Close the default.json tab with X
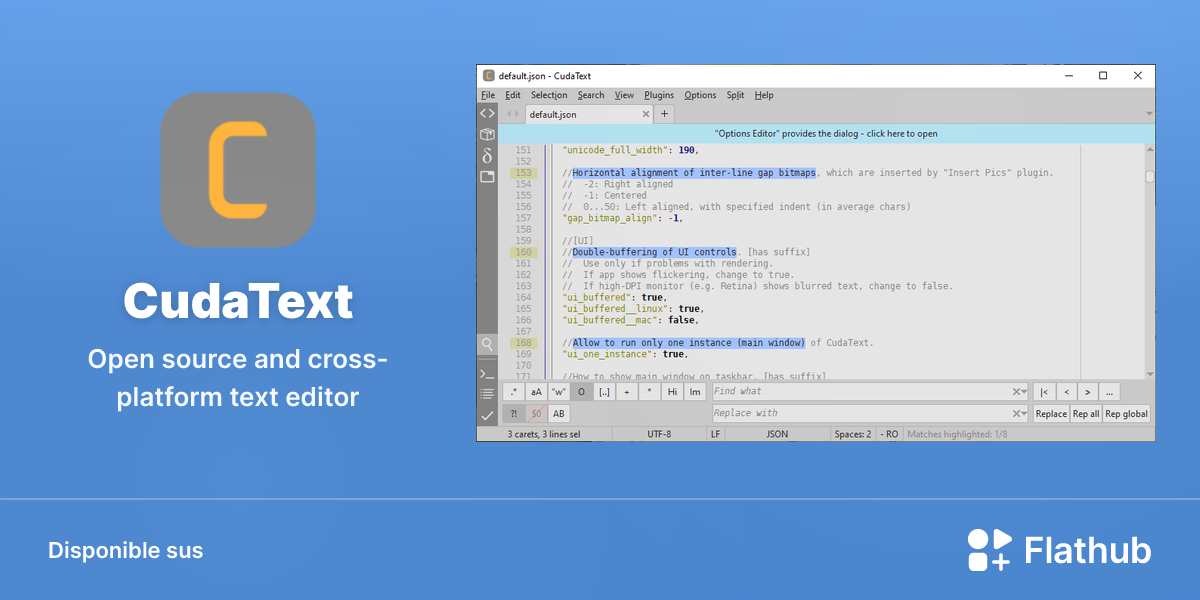Image resolution: width=1200 pixels, height=600 pixels. [x=645, y=114]
